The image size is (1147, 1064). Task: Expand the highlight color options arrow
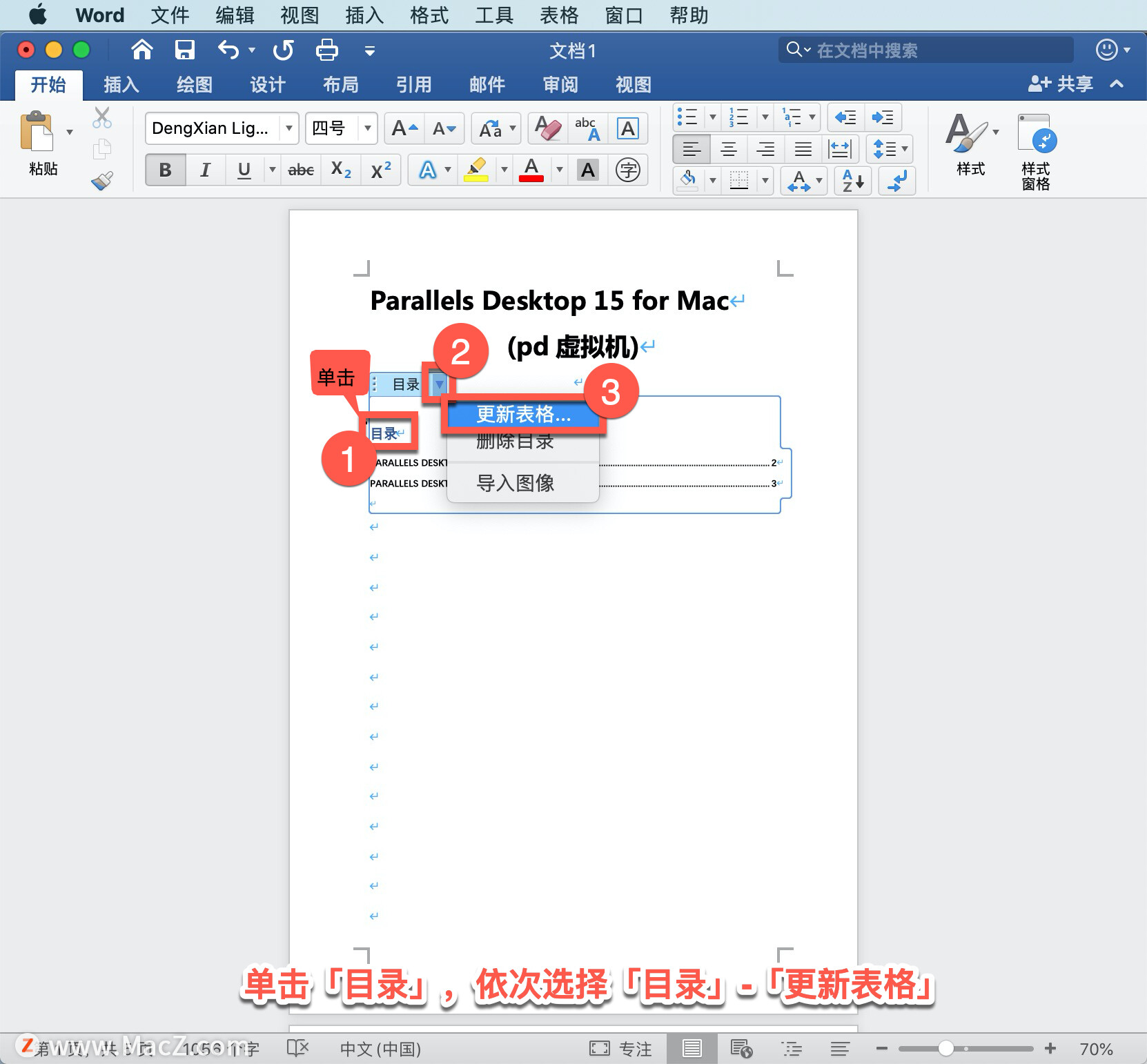[504, 170]
